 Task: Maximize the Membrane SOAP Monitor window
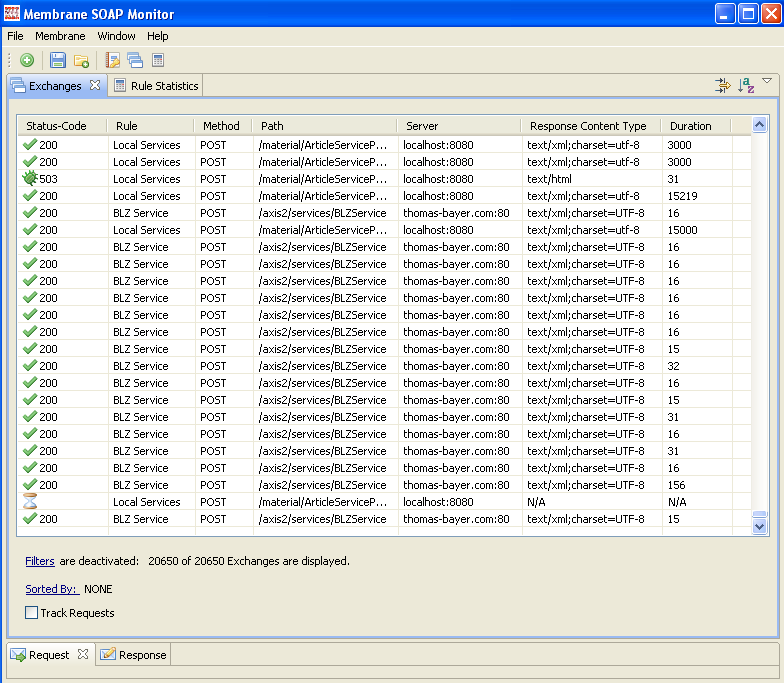coord(748,14)
